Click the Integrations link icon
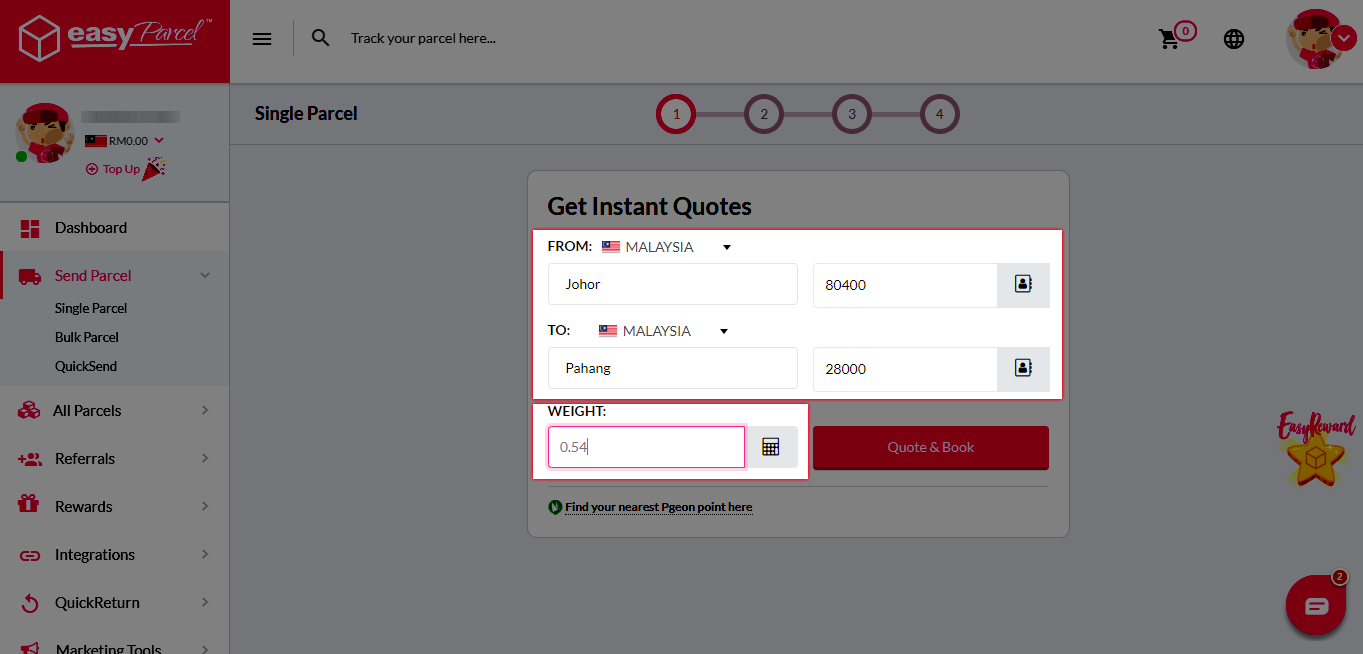This screenshot has width=1363, height=654. tap(30, 555)
